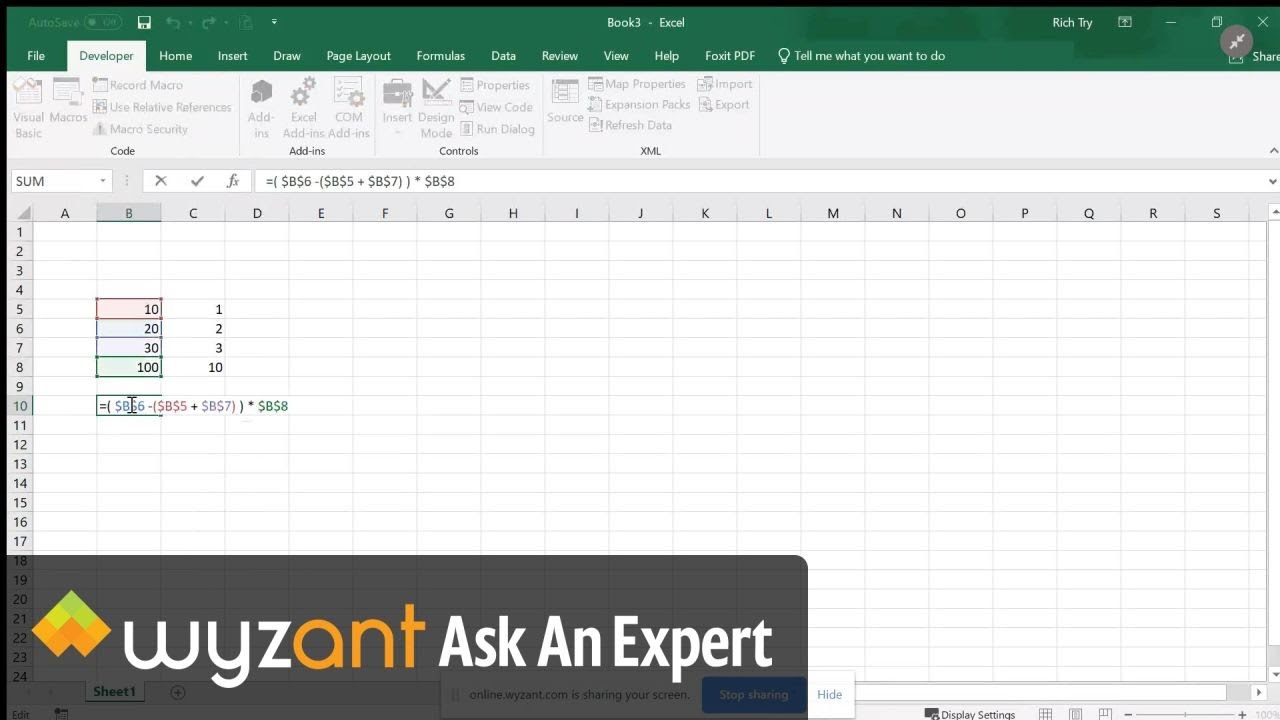Image resolution: width=1280 pixels, height=720 pixels.
Task: Select column B header
Action: 128,213
